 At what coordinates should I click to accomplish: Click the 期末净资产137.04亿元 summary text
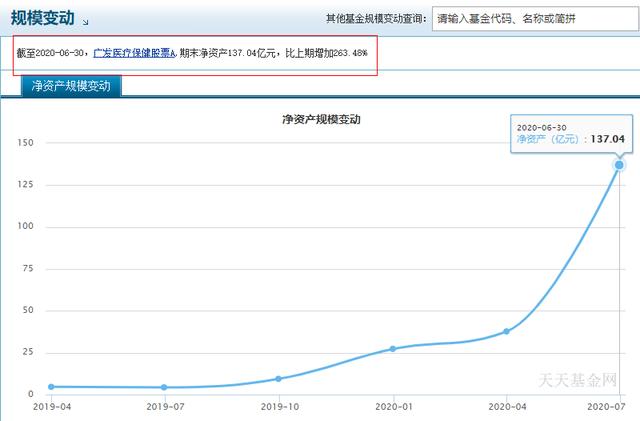(x=227, y=53)
